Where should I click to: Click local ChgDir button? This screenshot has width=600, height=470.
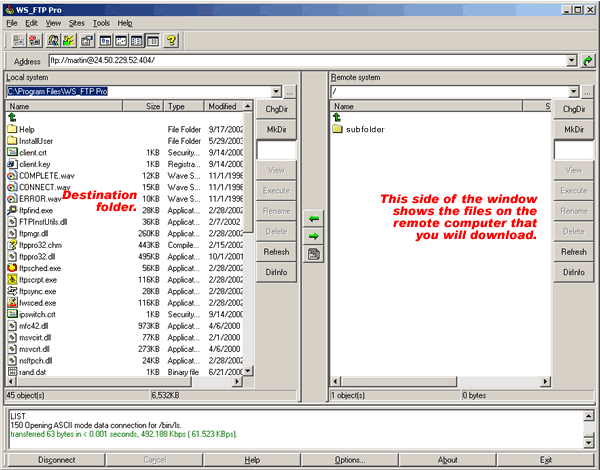tap(276, 109)
